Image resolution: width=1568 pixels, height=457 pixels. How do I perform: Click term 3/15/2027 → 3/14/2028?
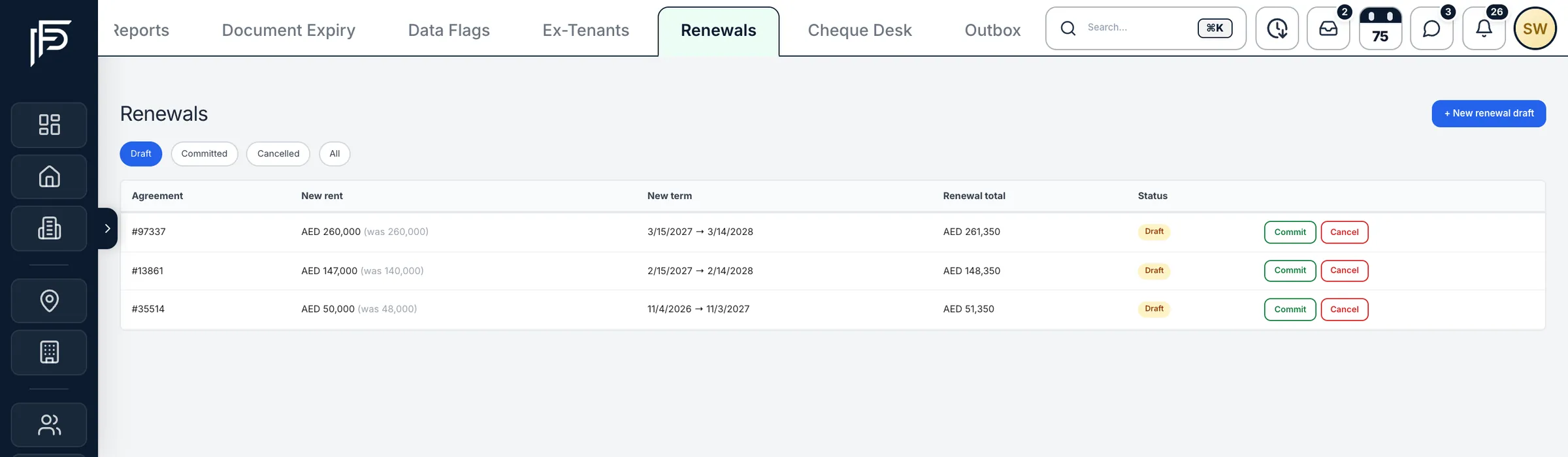[x=700, y=232]
